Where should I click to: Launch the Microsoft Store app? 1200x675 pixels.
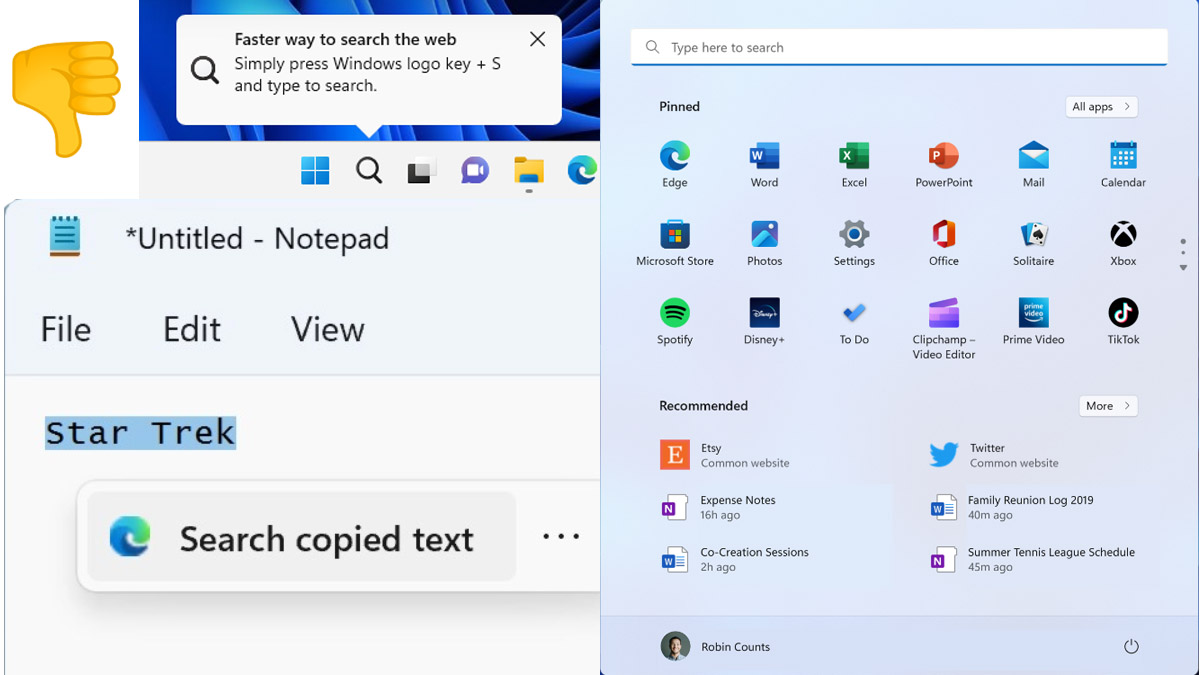pos(675,243)
